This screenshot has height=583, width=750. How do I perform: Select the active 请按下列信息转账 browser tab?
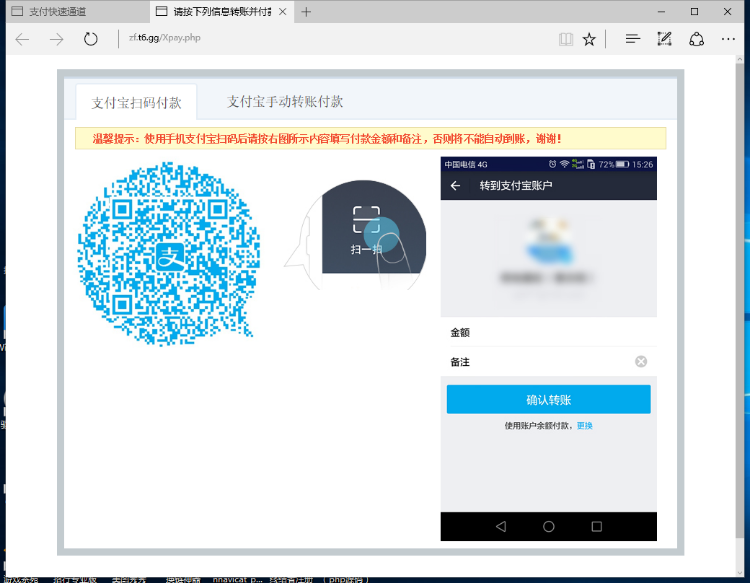pyautogui.click(x=221, y=11)
